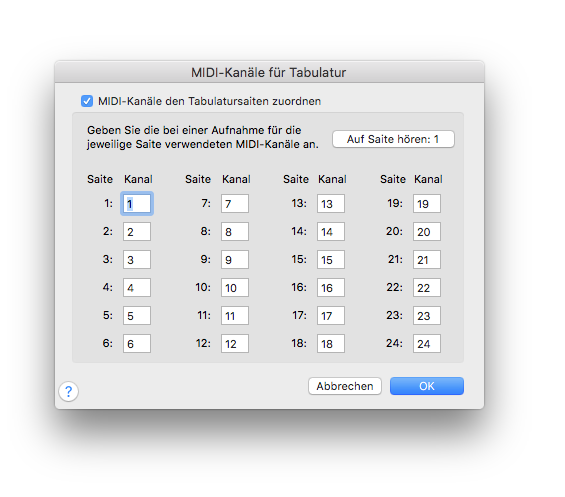The height and width of the screenshot is (497, 565).
Task: Click the Saite label 12:
Action: tap(204, 343)
